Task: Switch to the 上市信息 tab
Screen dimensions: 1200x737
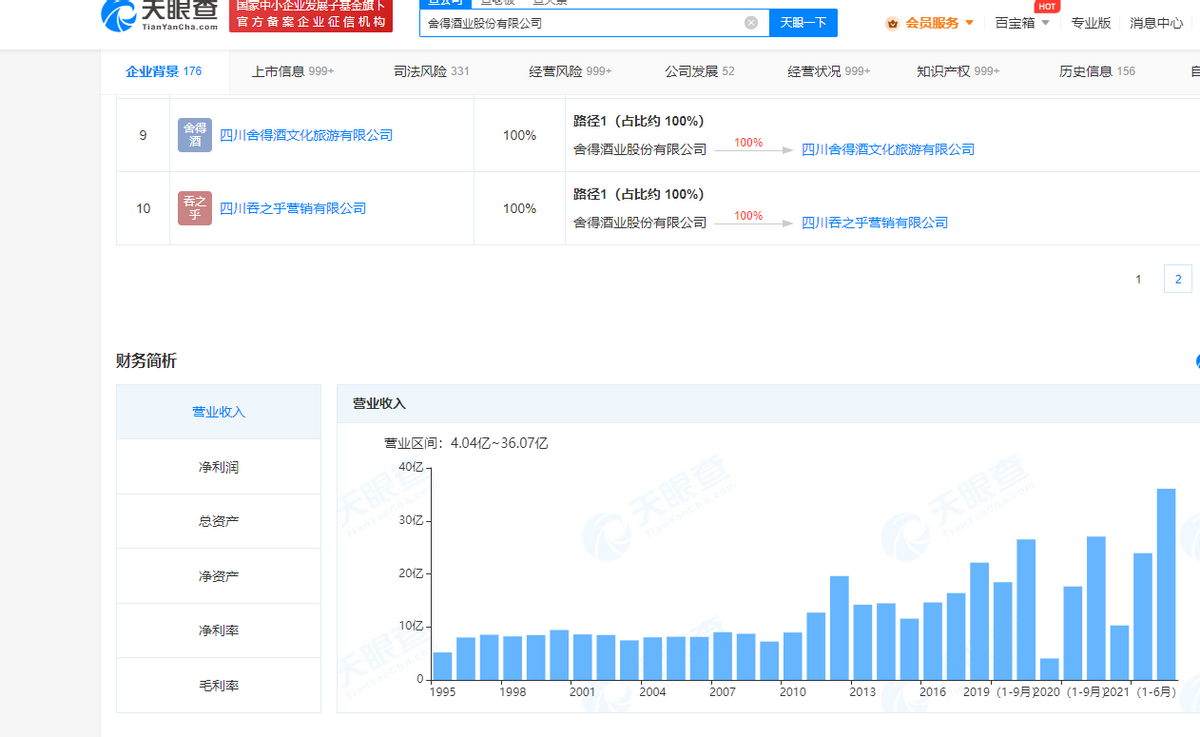Action: click(293, 72)
